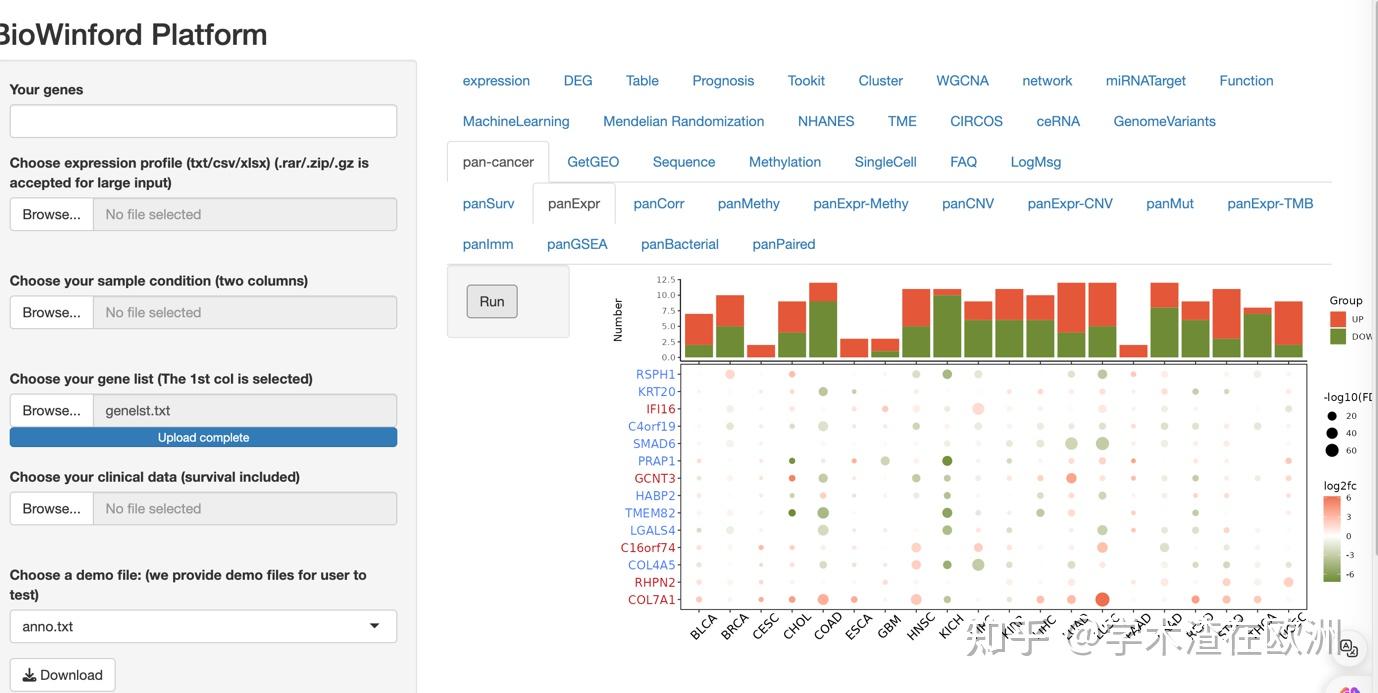The height and width of the screenshot is (693, 1378).
Task: Click the Run button
Action: coord(492,301)
